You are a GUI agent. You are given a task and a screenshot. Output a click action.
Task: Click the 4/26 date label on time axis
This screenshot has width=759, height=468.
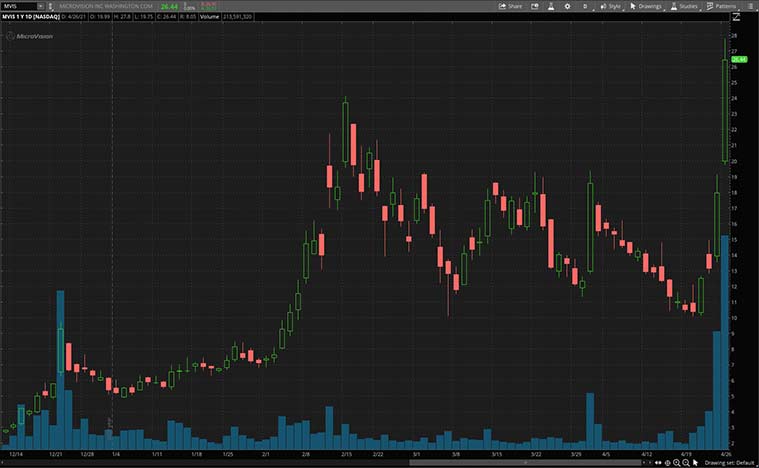725,454
